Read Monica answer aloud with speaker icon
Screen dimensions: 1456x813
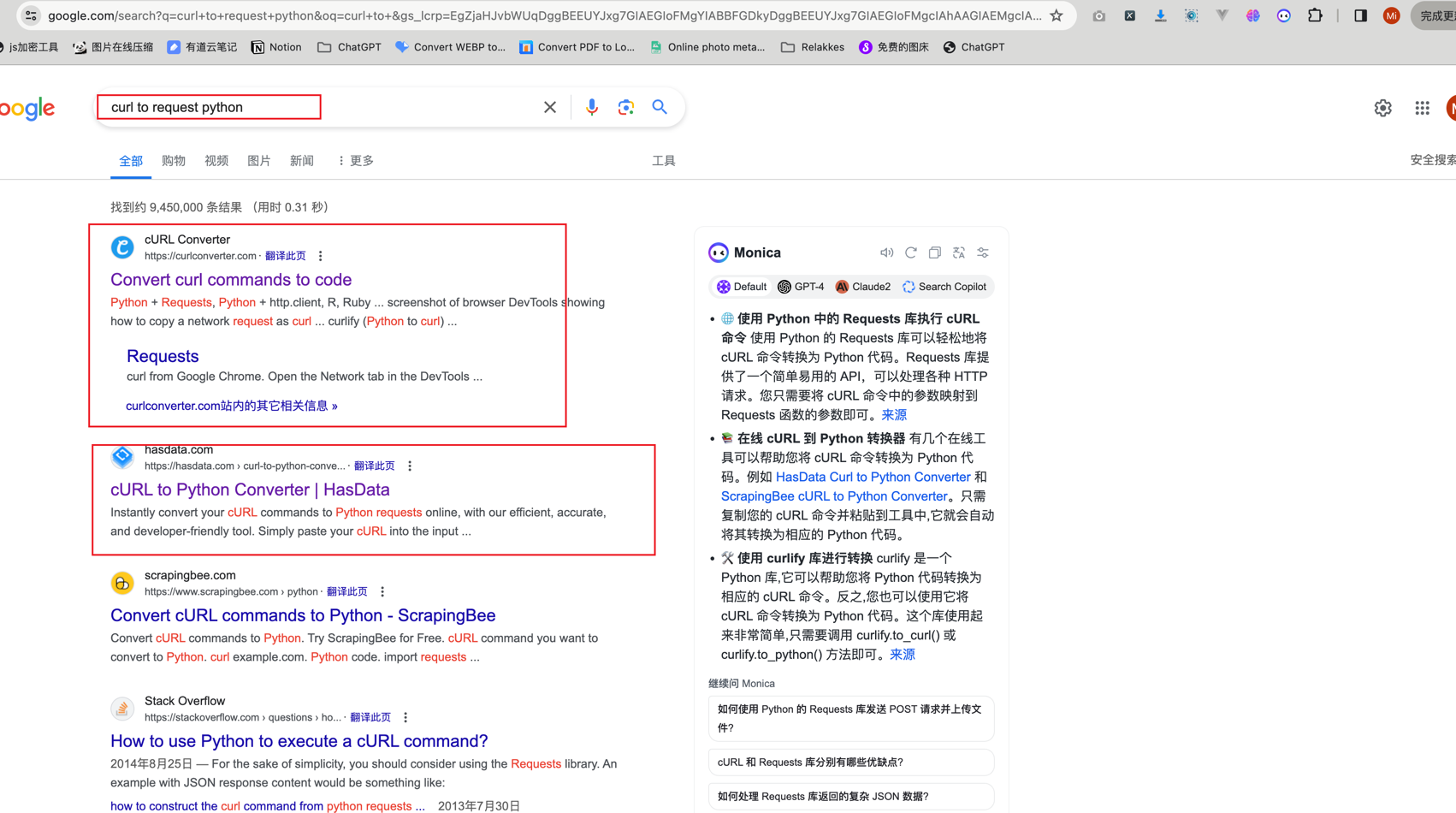click(886, 252)
